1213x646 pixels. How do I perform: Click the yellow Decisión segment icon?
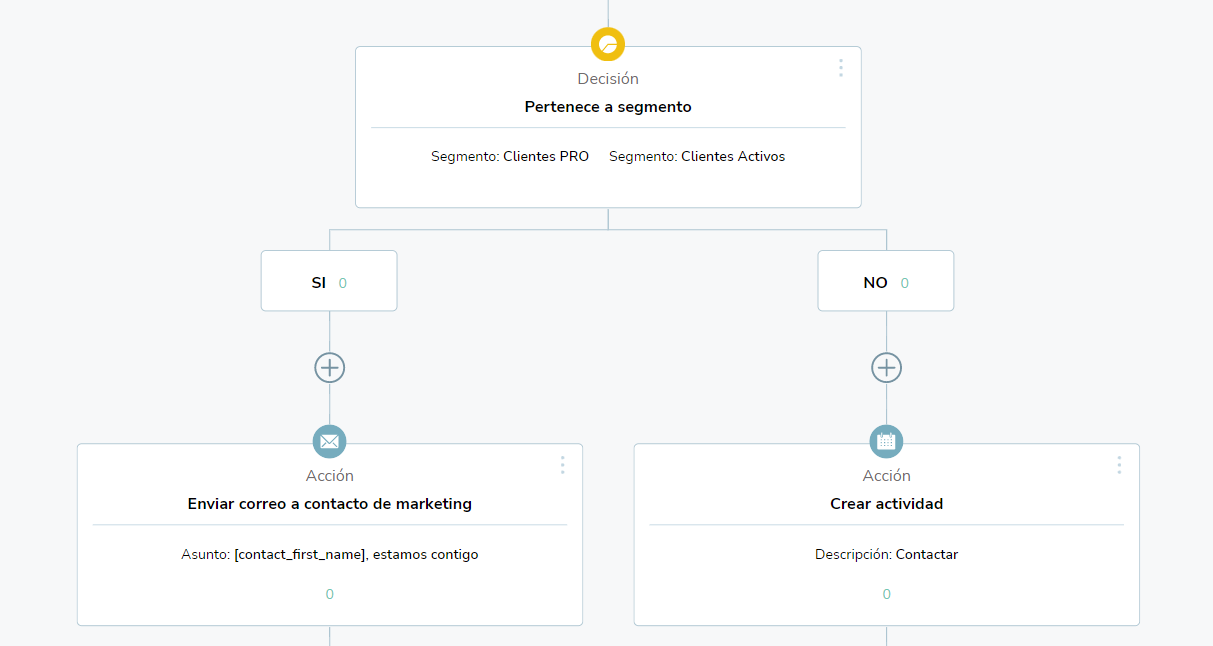pyautogui.click(x=608, y=44)
